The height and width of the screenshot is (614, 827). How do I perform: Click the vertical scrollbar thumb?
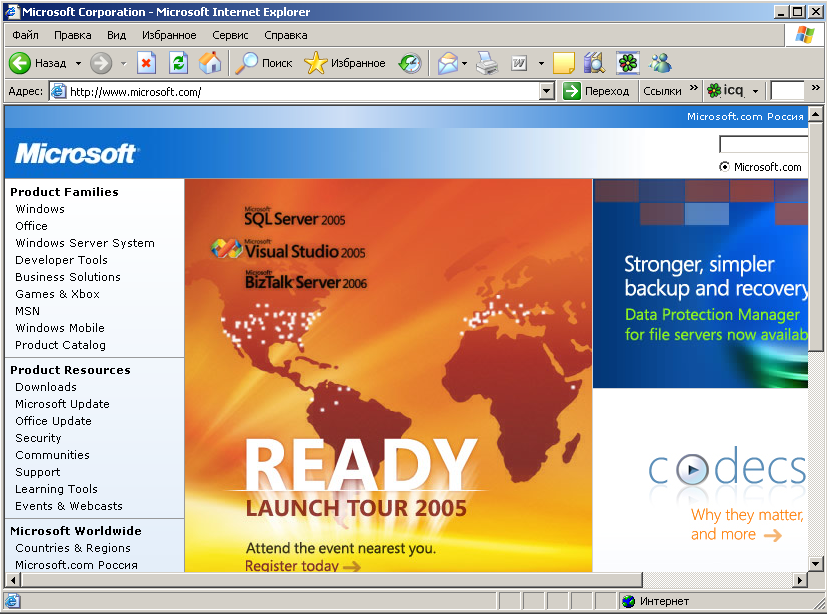point(815,236)
